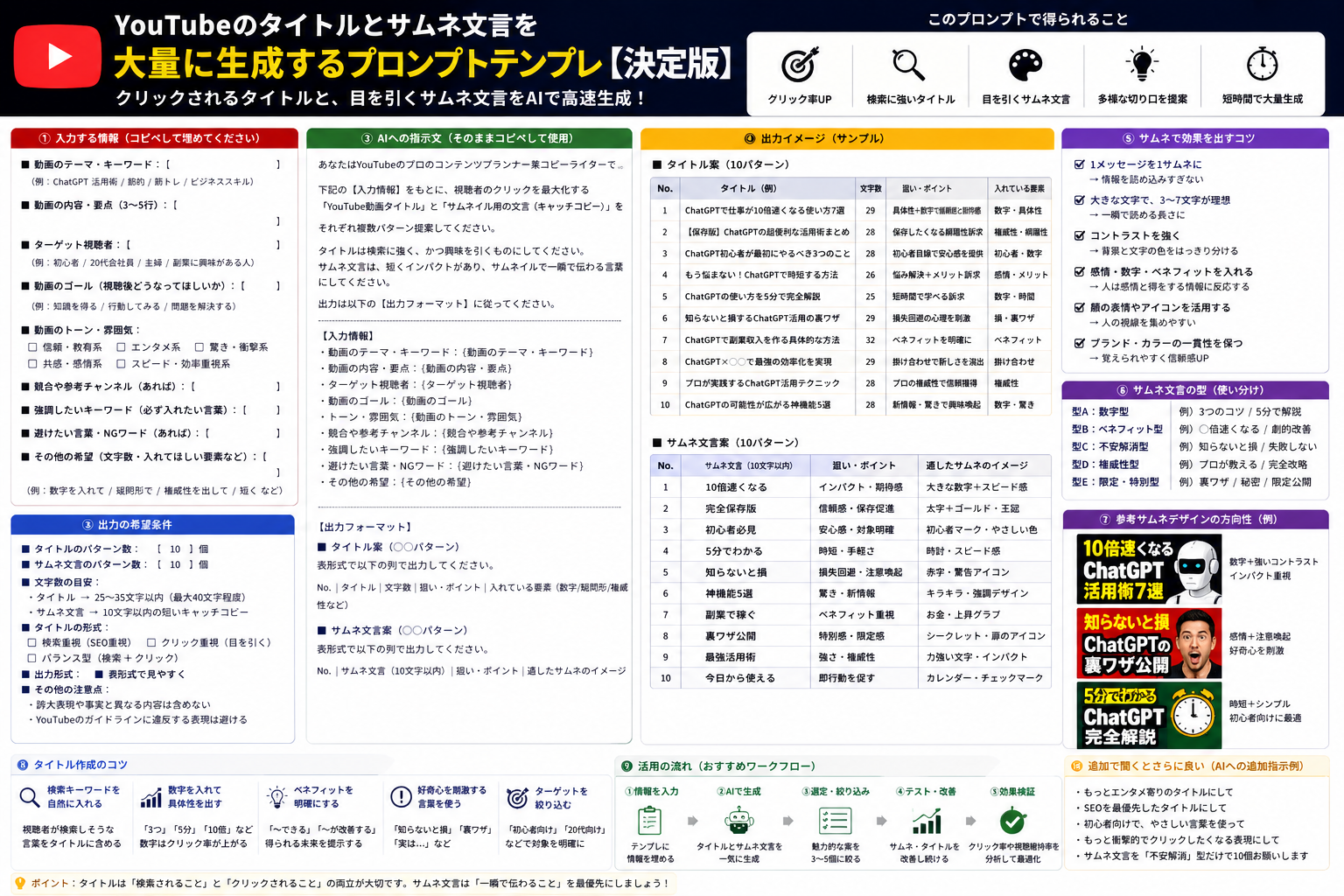Click the stopwatch icon above 短時間で大量生成
The width and height of the screenshot is (1344, 896).
pos(1262,64)
